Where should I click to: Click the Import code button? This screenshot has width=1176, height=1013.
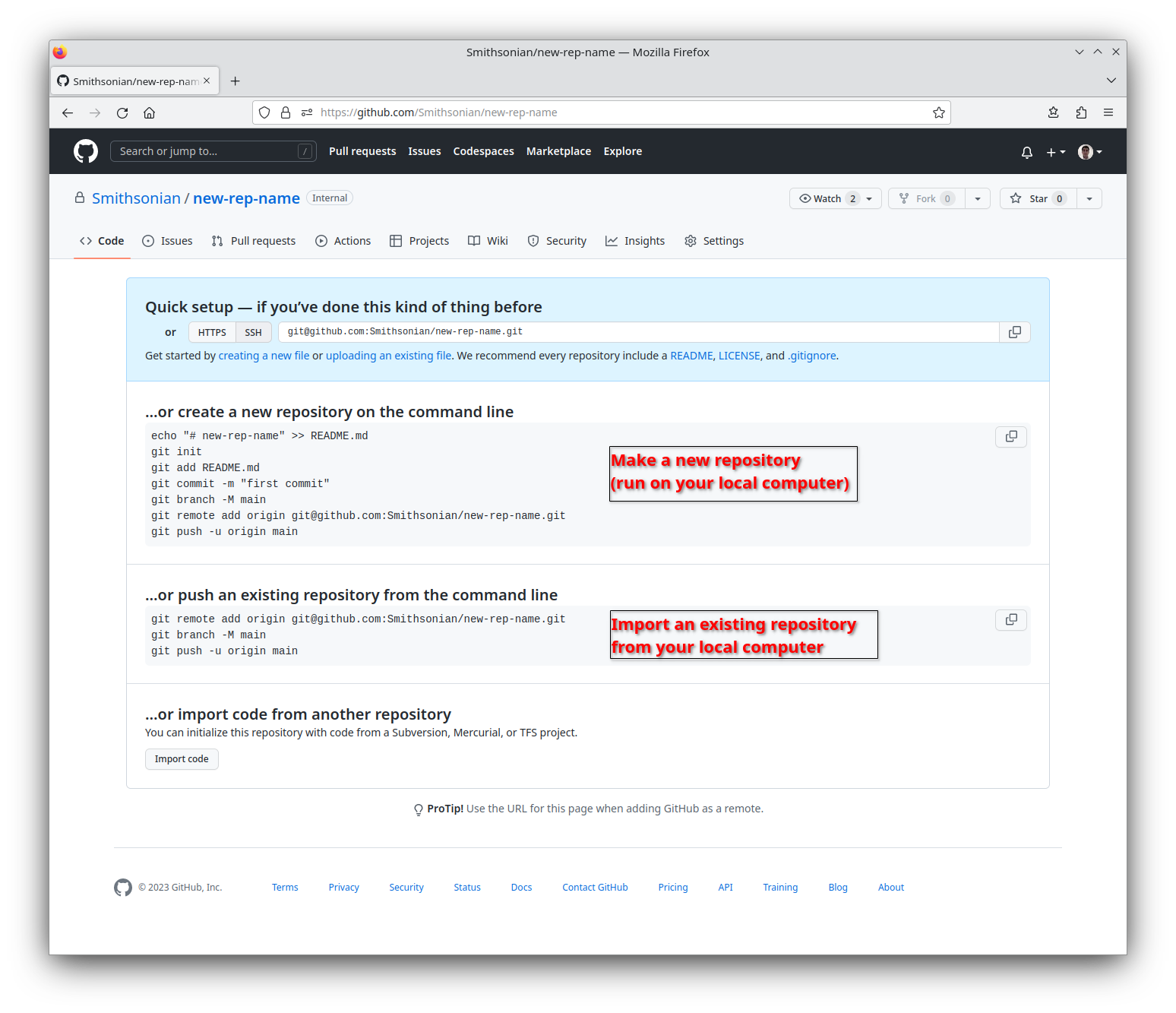click(x=182, y=759)
